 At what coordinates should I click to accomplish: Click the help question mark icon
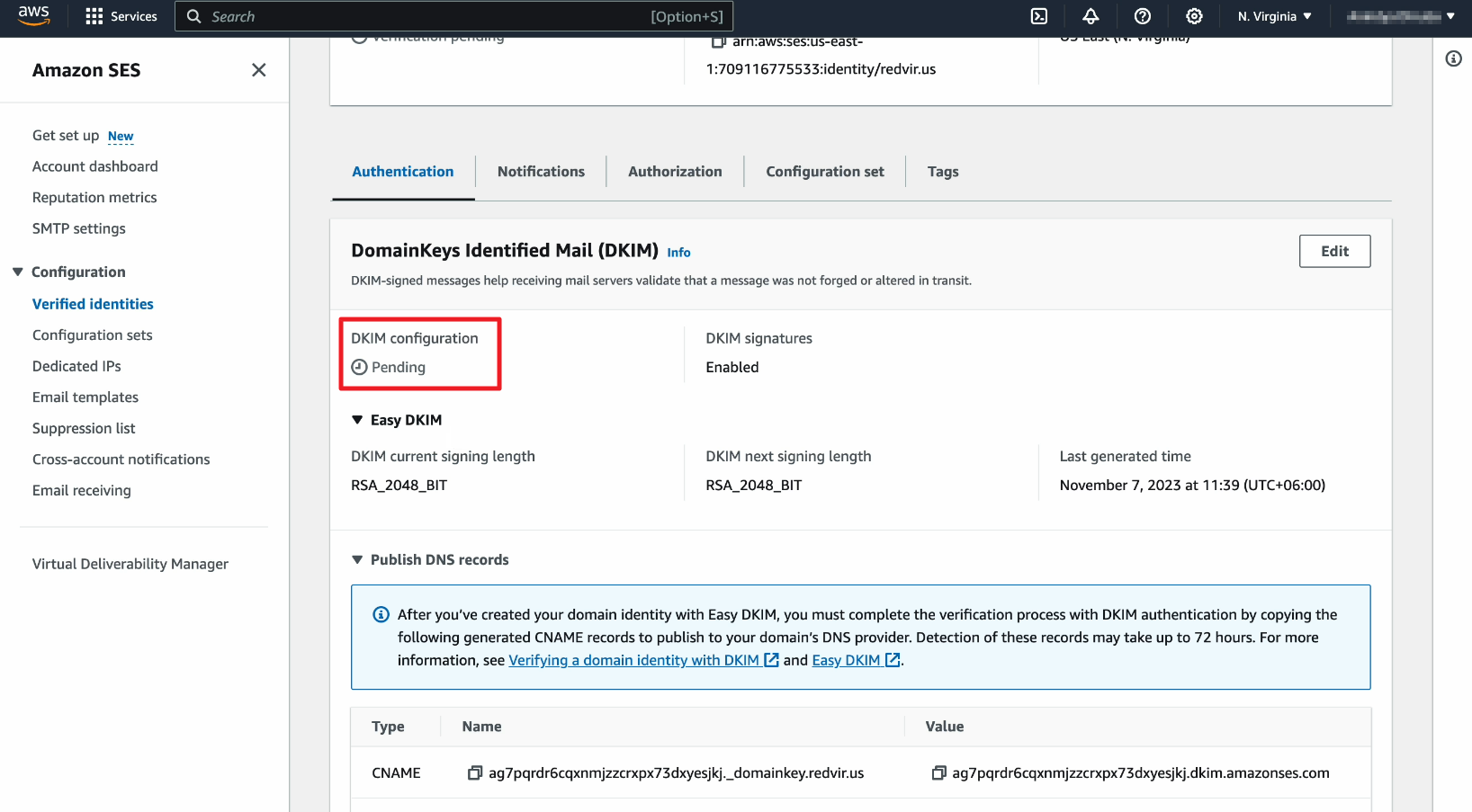tap(1142, 16)
